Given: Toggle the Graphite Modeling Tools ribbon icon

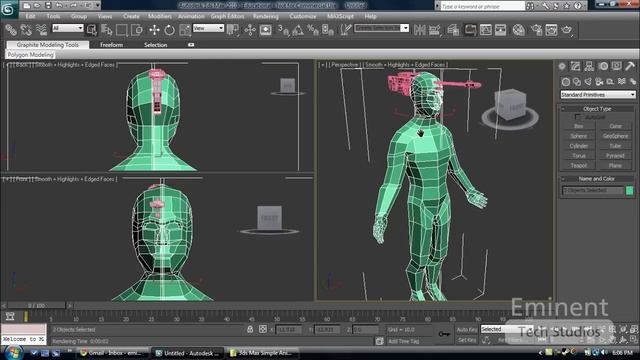Looking at the screenshot, I should pos(470,30).
